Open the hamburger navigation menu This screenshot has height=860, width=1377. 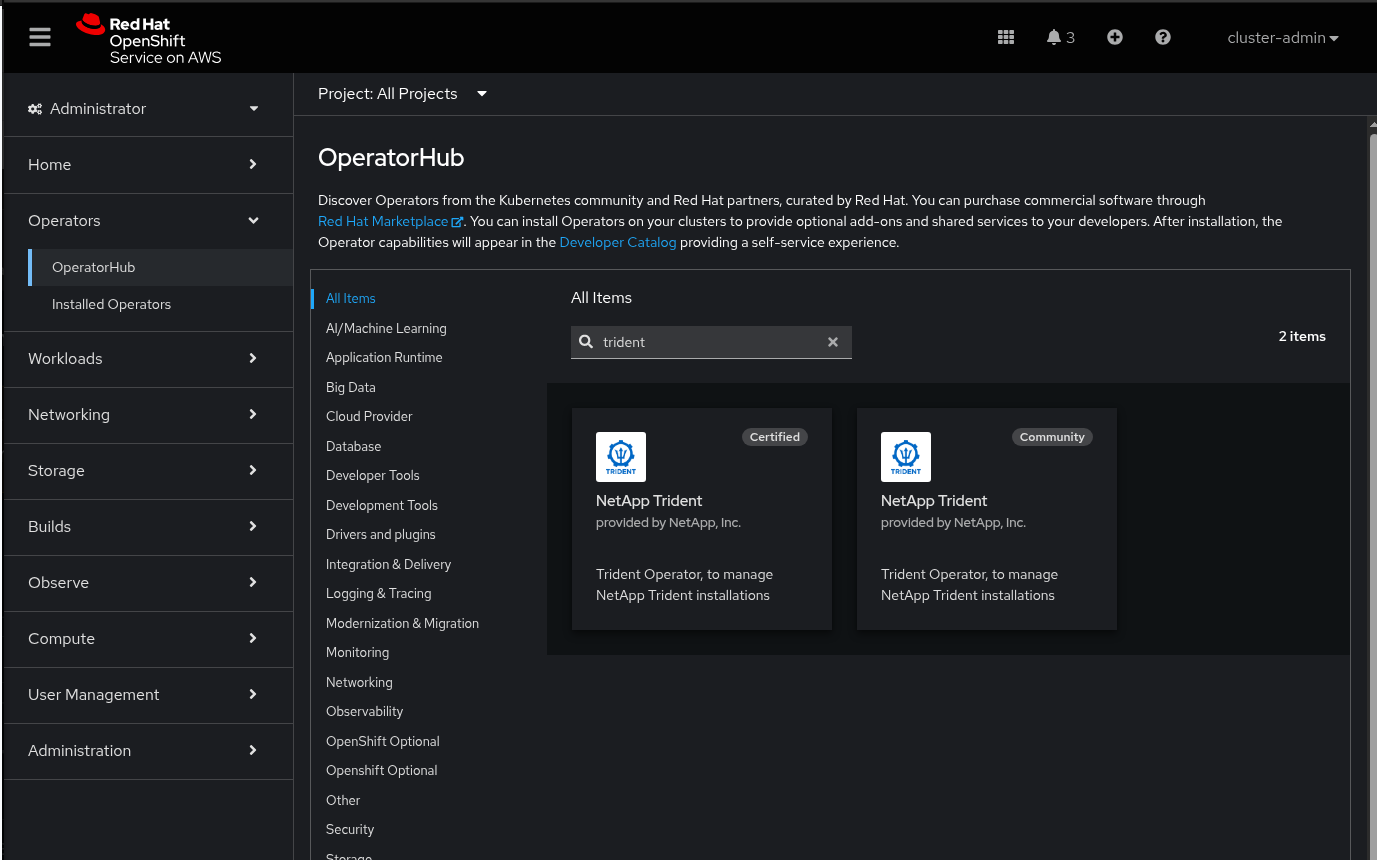[x=40, y=37]
